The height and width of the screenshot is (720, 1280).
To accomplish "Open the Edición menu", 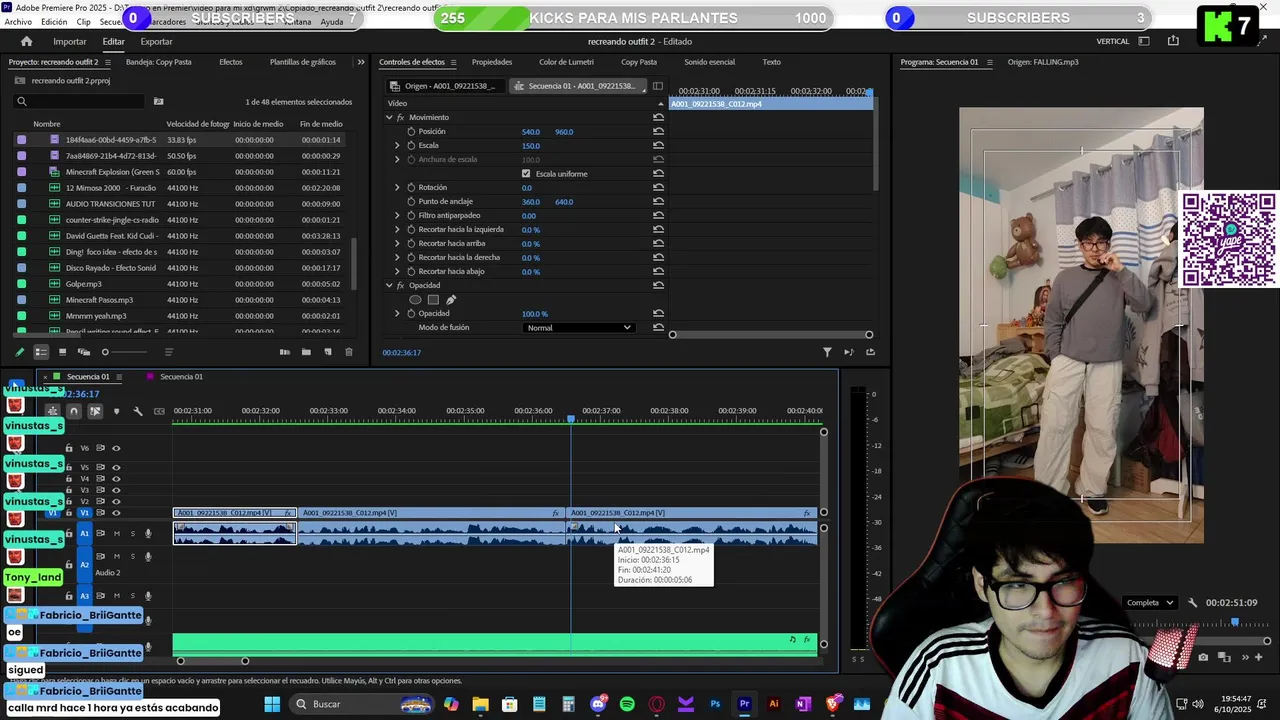I will tap(54, 21).
